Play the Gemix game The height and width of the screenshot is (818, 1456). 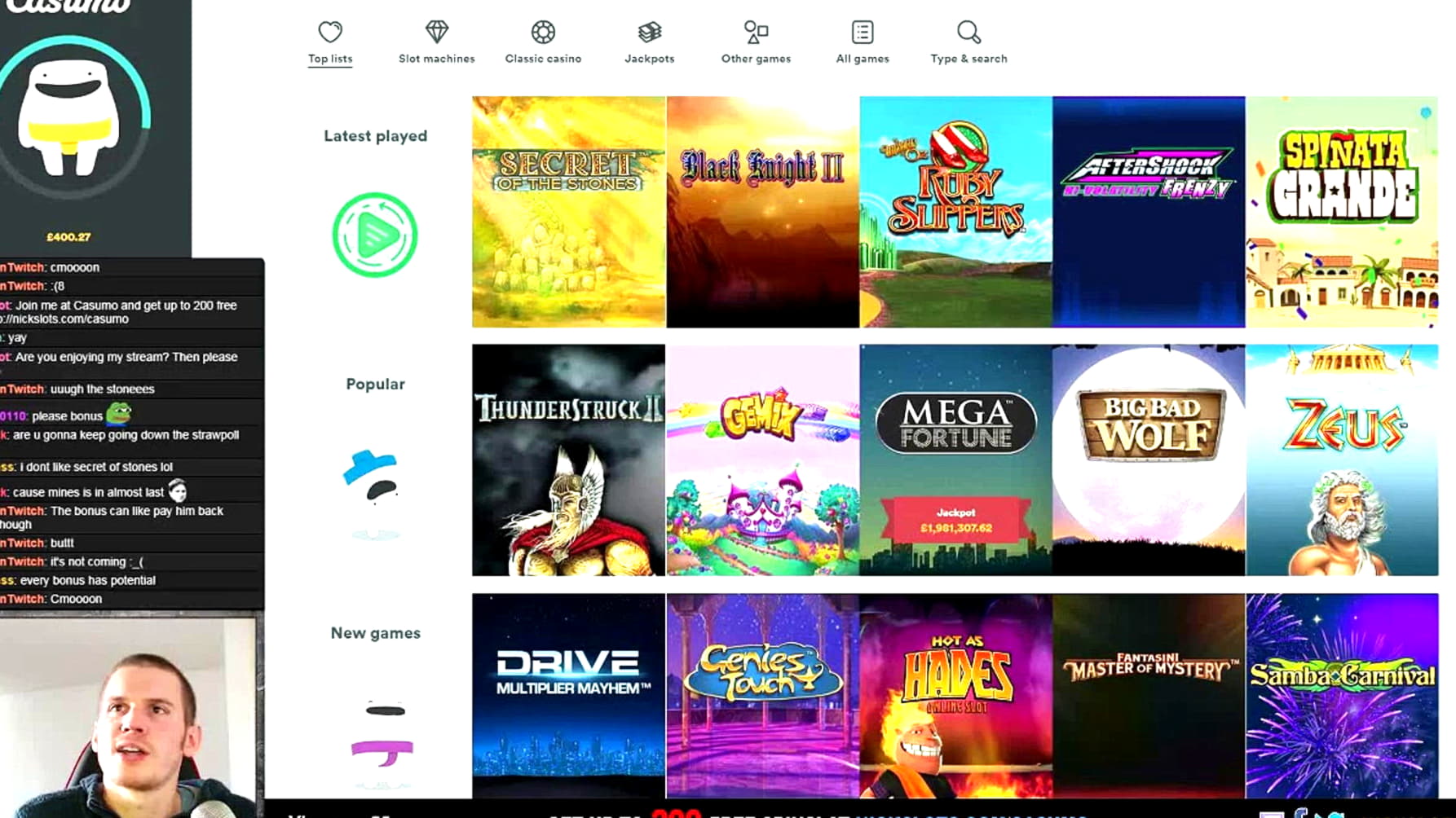pyautogui.click(x=762, y=460)
